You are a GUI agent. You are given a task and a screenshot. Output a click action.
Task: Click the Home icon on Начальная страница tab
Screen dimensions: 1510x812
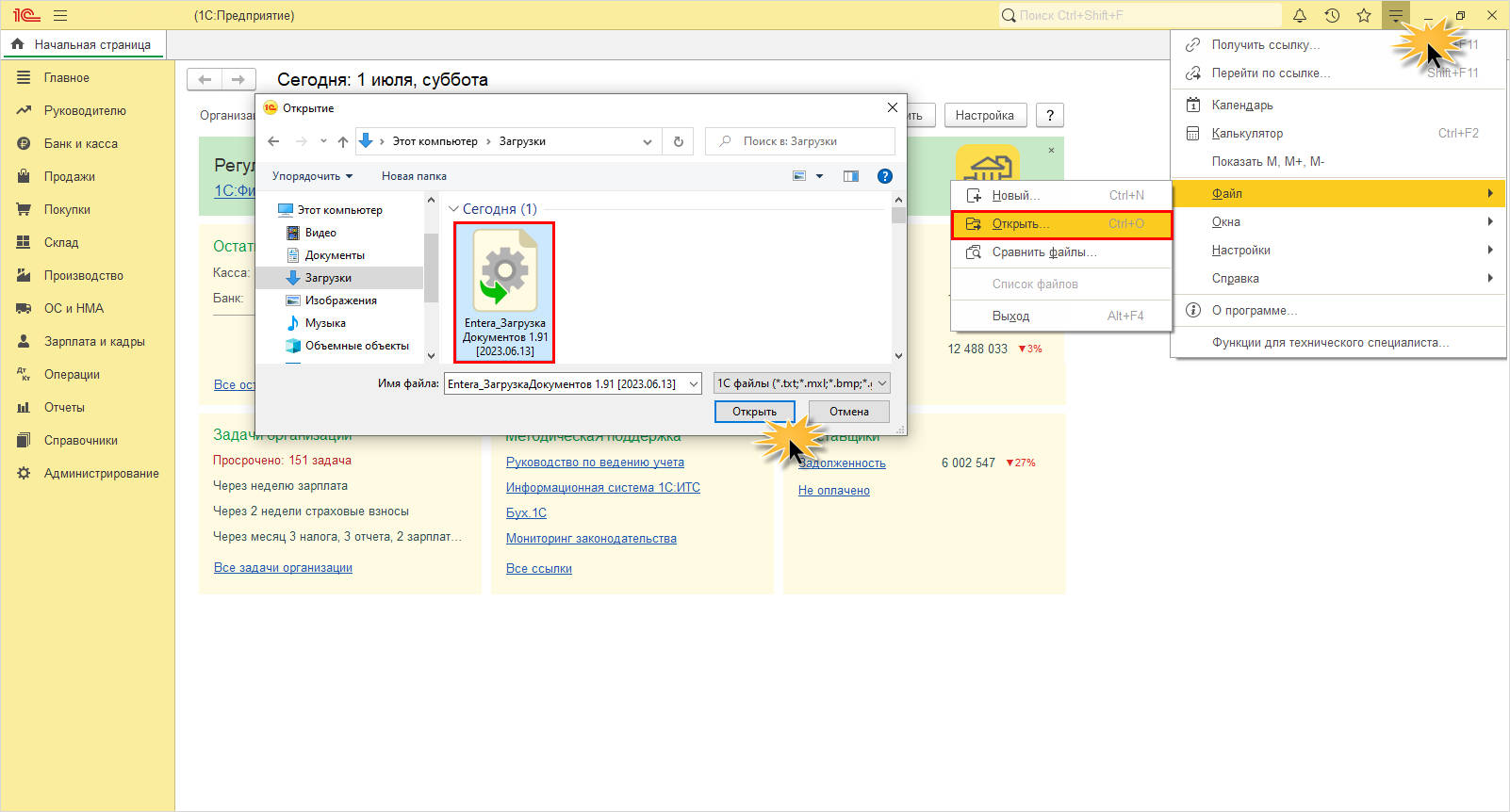pyautogui.click(x=17, y=44)
